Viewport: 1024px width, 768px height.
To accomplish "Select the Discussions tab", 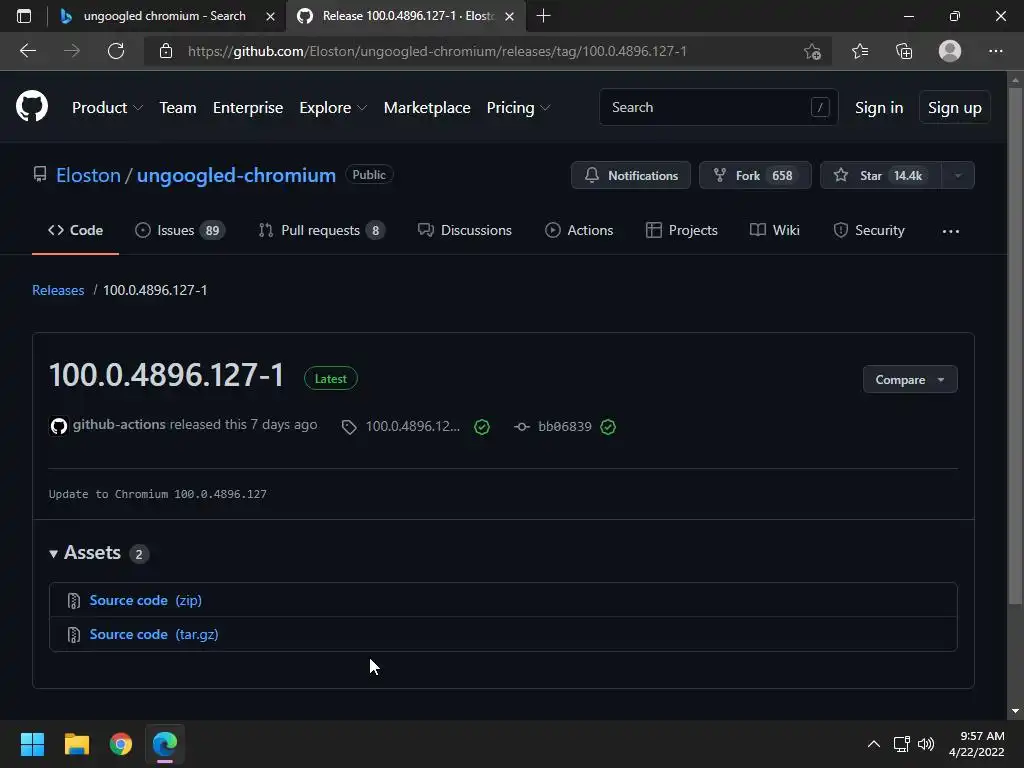I will pyautogui.click(x=465, y=231).
